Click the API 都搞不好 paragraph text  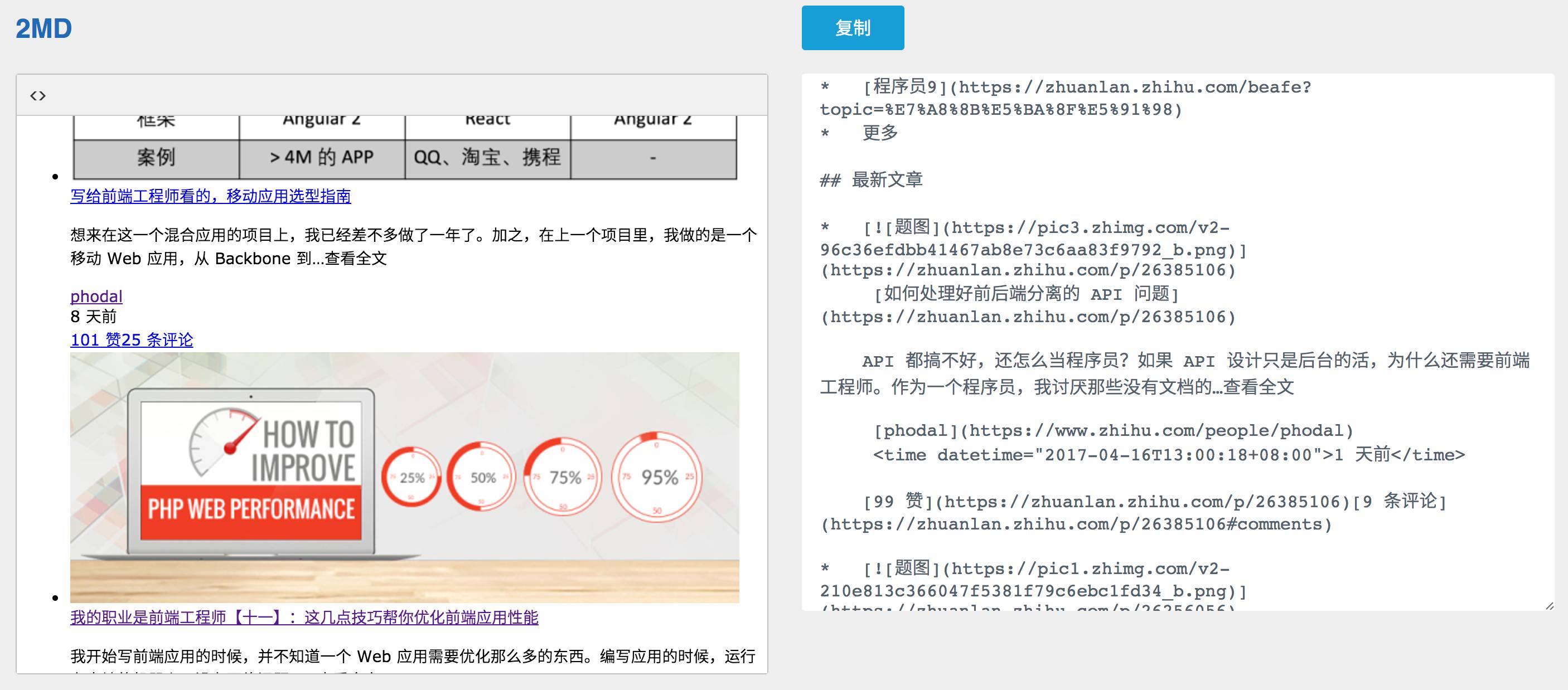point(1175,373)
